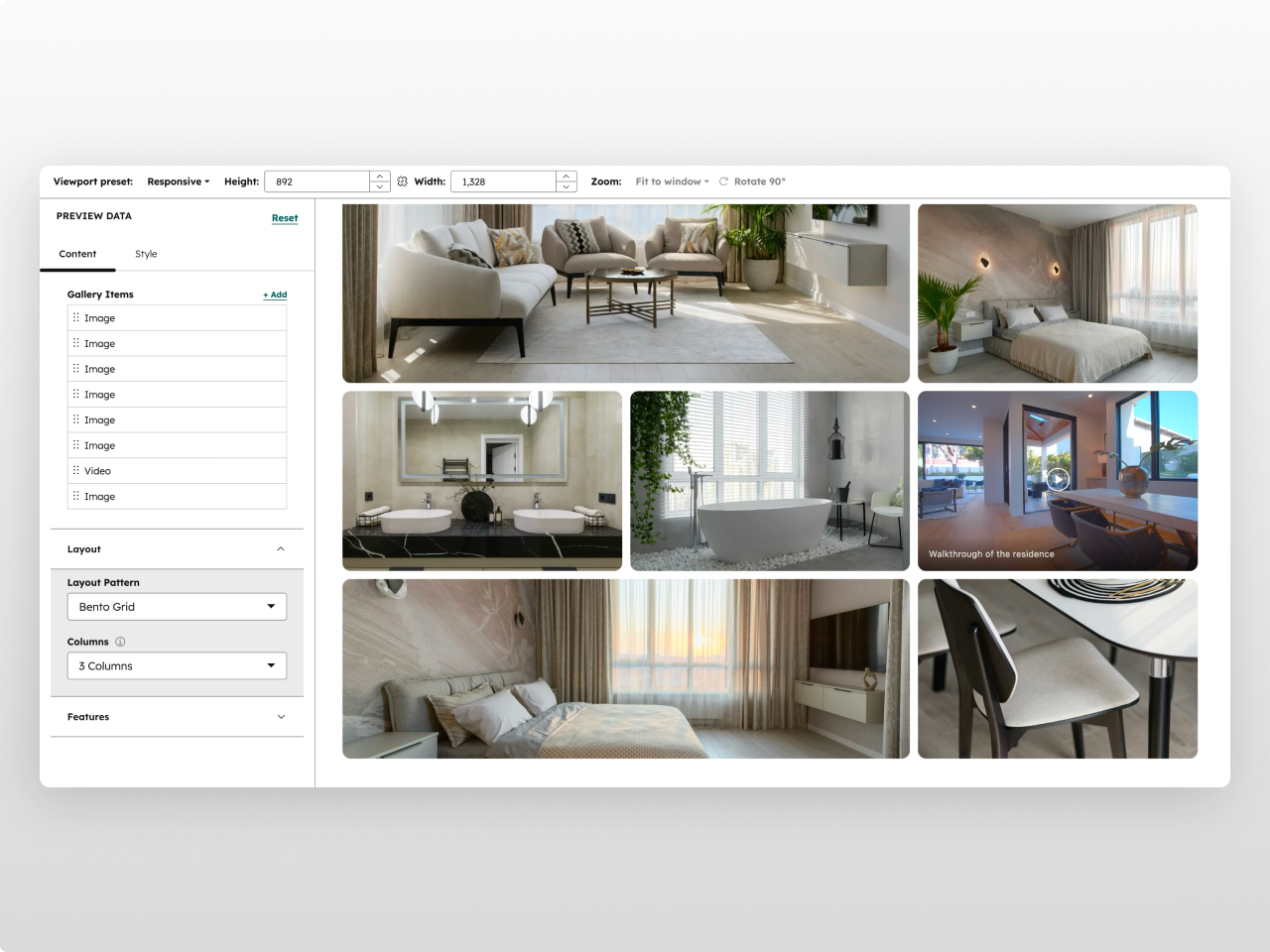The height and width of the screenshot is (952, 1270).
Task: Expand the Features section
Action: (x=281, y=716)
